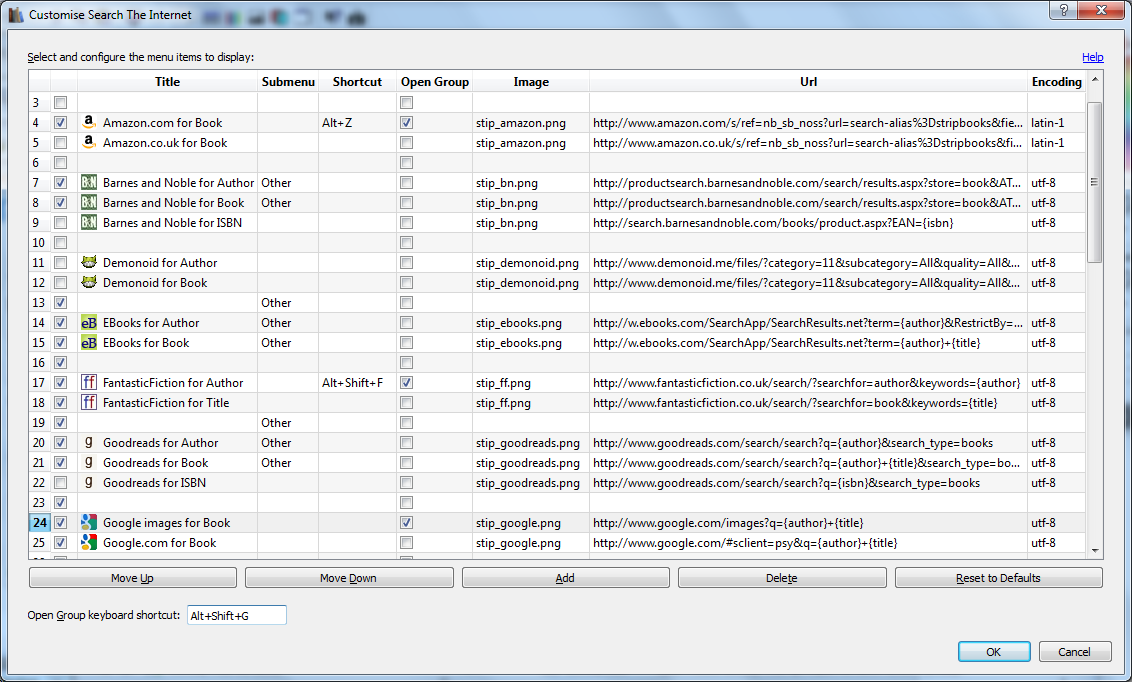Enable the Goodreads for ISBN row checkbox

pyautogui.click(x=61, y=483)
